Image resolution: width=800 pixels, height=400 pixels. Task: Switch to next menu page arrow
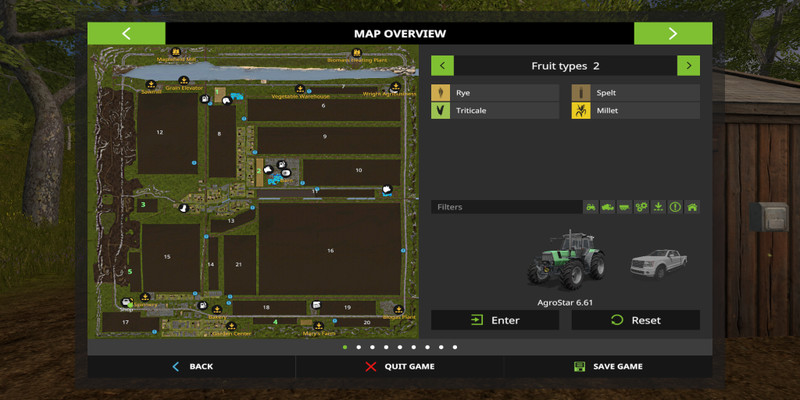[x=672, y=33]
